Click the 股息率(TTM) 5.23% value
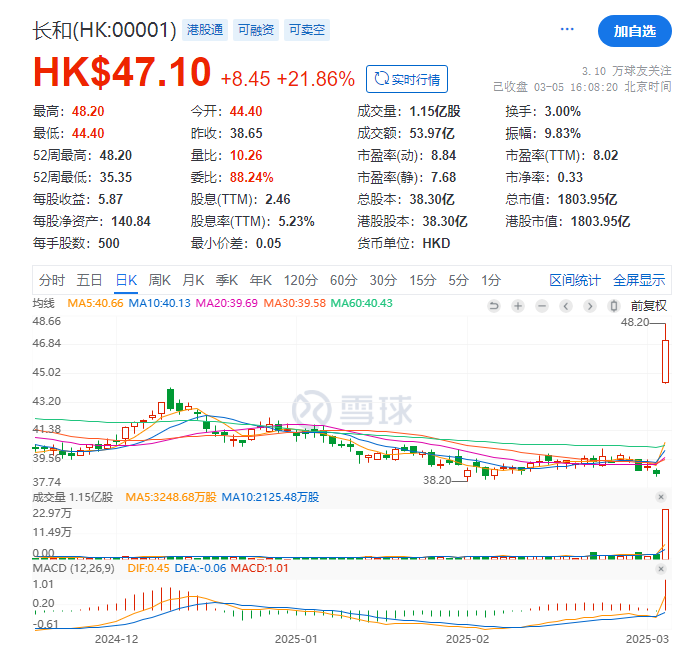 pos(296,221)
